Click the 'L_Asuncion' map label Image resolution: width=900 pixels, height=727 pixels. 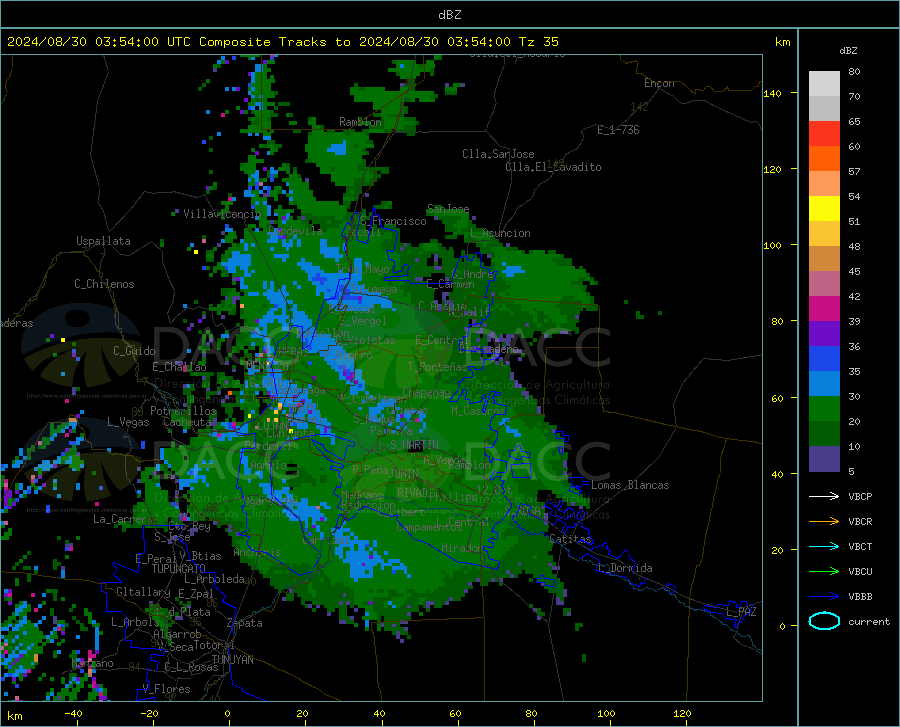coord(500,233)
